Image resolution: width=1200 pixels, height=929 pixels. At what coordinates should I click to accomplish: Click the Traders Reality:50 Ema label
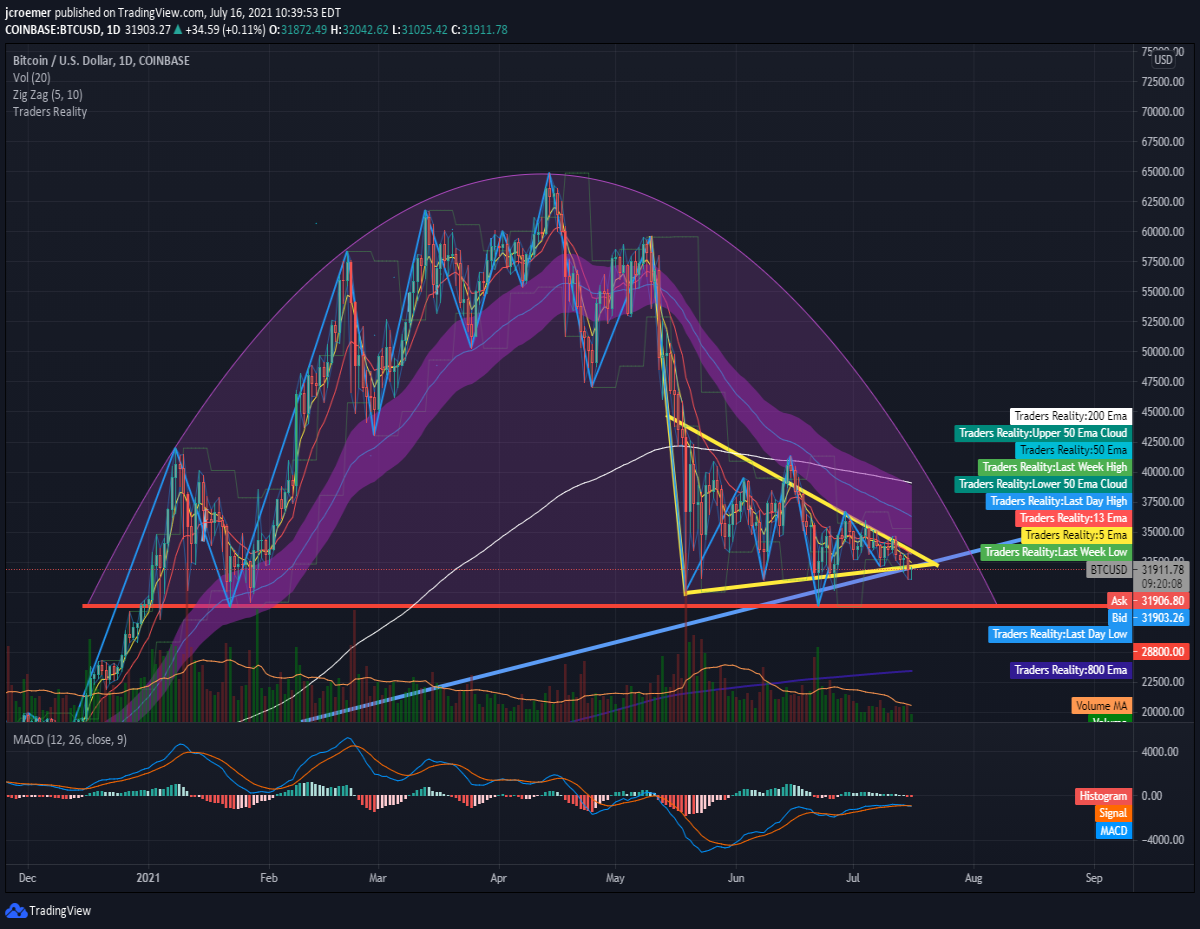[1074, 450]
